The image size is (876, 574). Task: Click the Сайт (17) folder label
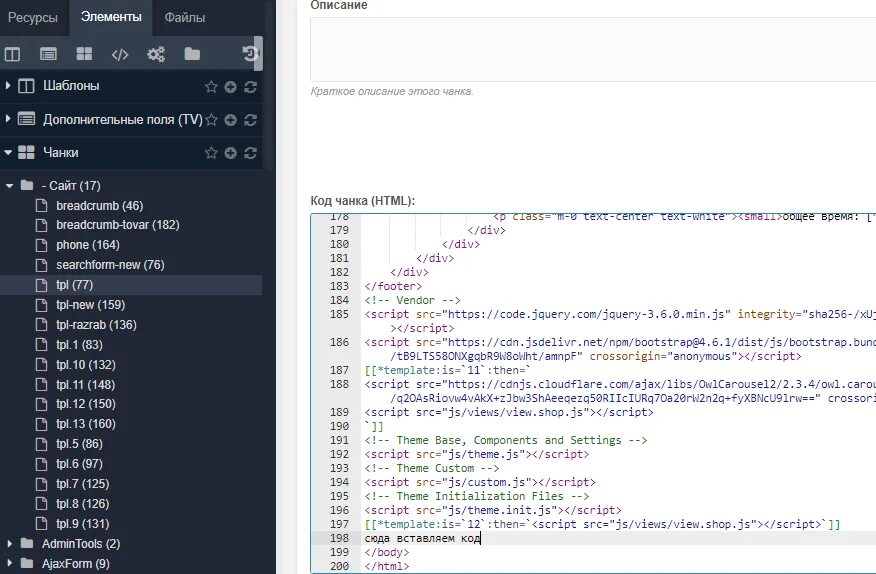click(71, 186)
